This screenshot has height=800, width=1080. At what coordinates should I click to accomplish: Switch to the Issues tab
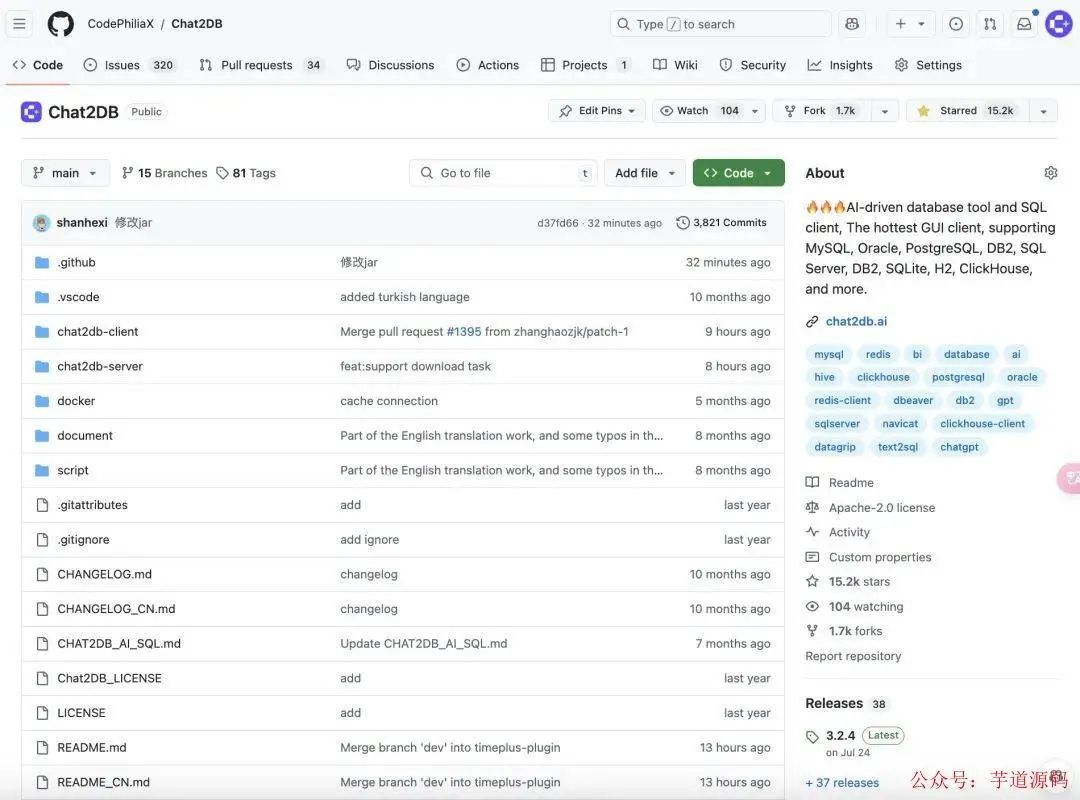[x=129, y=65]
